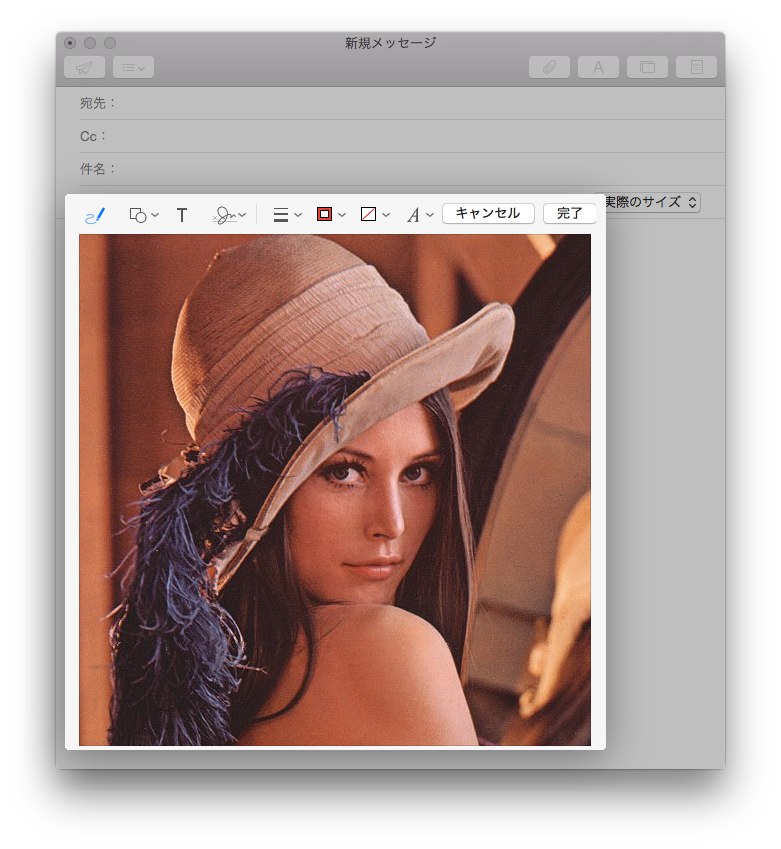The height and width of the screenshot is (849, 781).
Task: Open the line thickness options
Action: point(281,215)
